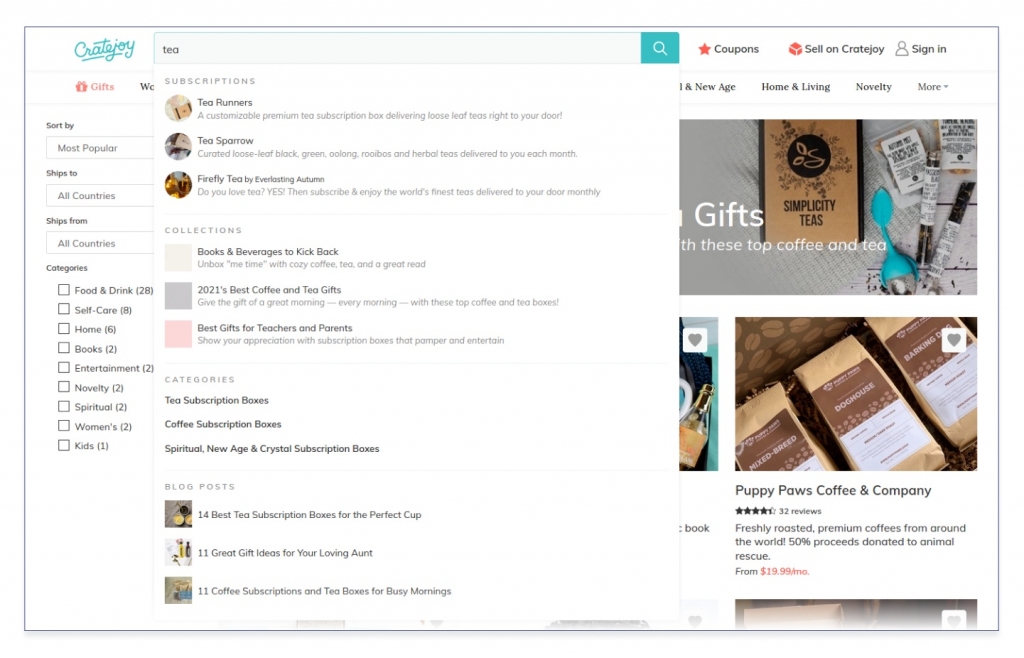Check the Novelty (2) category

63,386
